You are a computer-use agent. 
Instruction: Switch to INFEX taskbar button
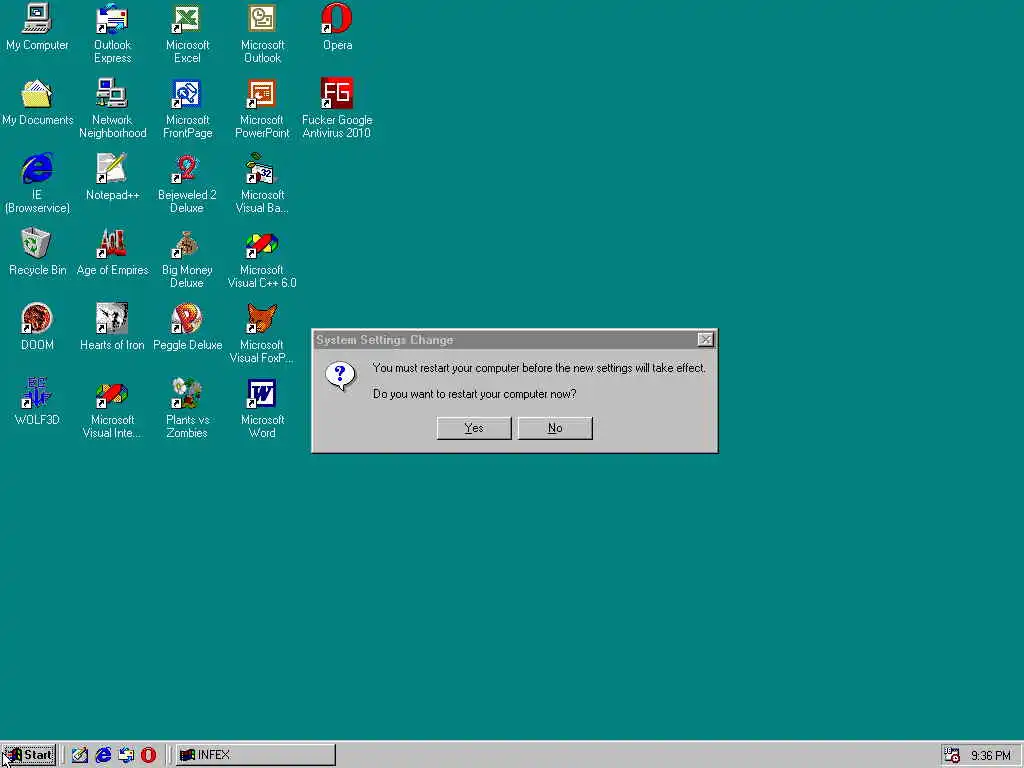[x=255, y=755]
